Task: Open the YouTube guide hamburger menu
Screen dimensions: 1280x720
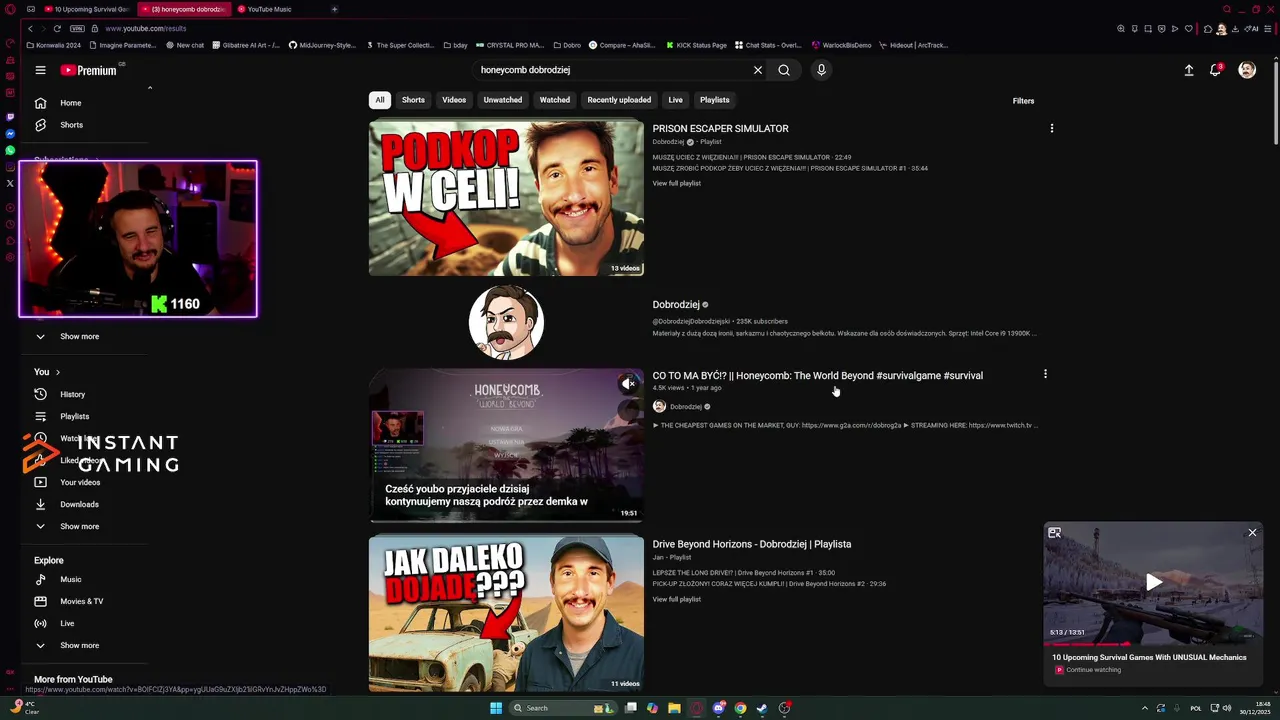Action: click(x=40, y=70)
